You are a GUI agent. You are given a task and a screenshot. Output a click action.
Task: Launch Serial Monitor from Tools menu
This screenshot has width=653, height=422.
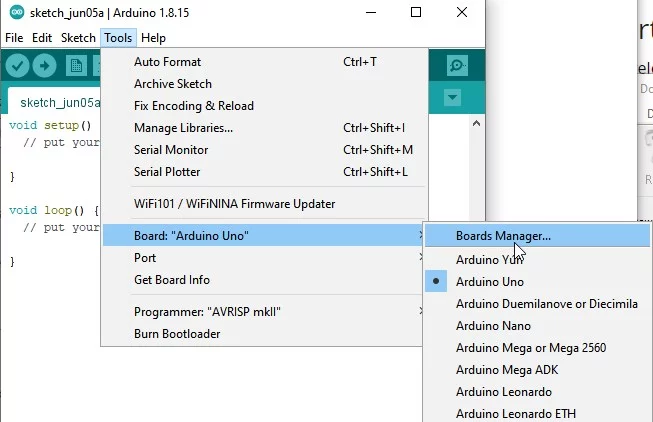click(265, 150)
